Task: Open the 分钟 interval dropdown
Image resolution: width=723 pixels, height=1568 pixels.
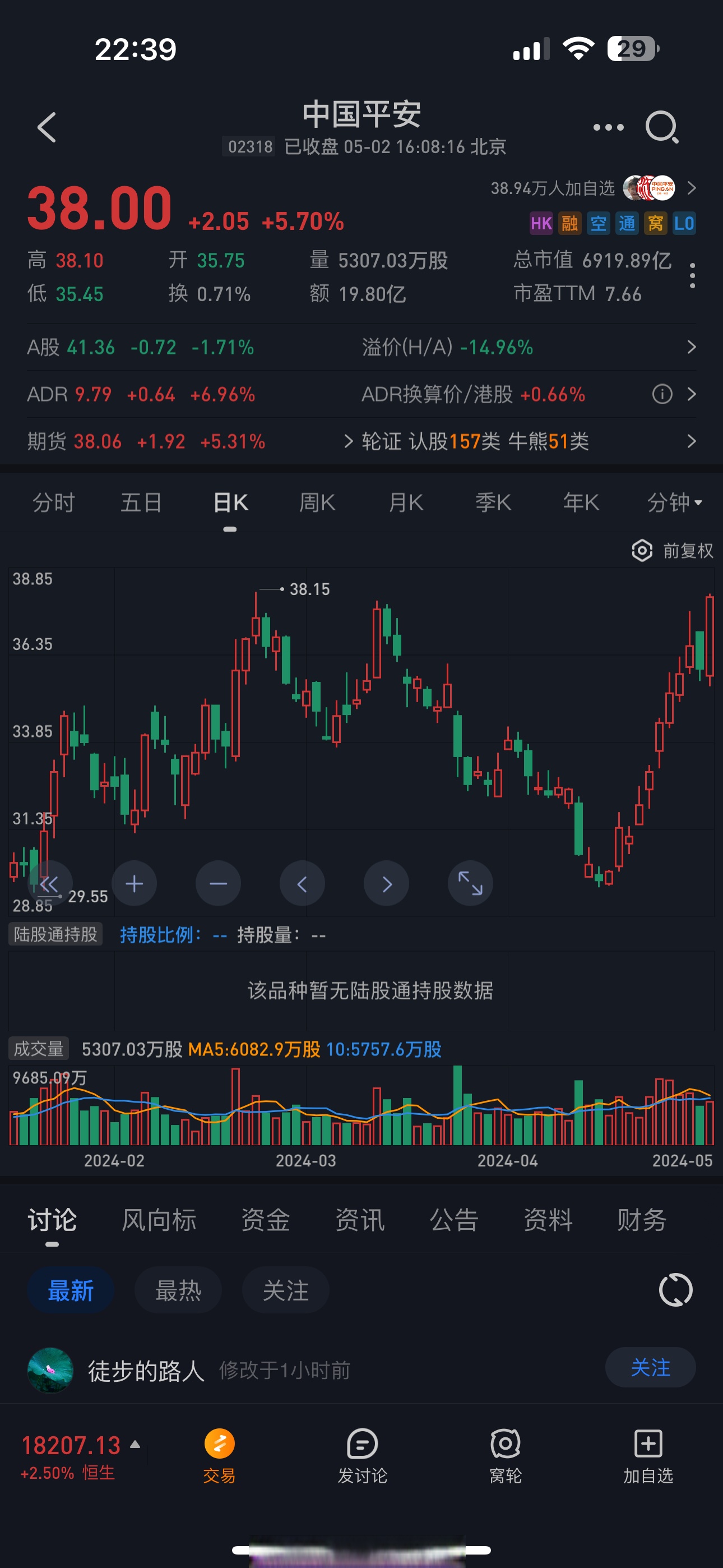Action: point(674,502)
